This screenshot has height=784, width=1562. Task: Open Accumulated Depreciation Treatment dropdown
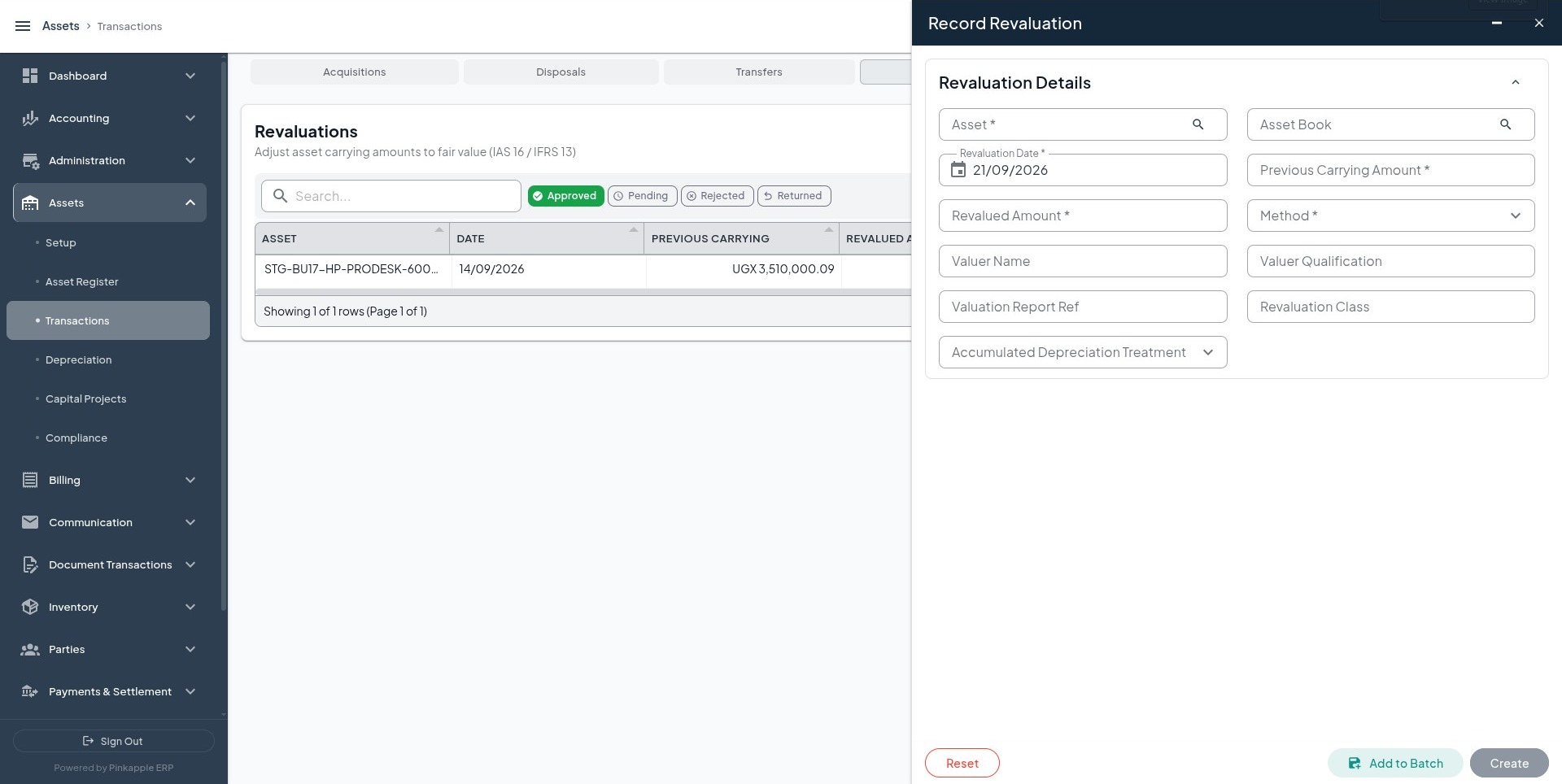tap(1083, 352)
